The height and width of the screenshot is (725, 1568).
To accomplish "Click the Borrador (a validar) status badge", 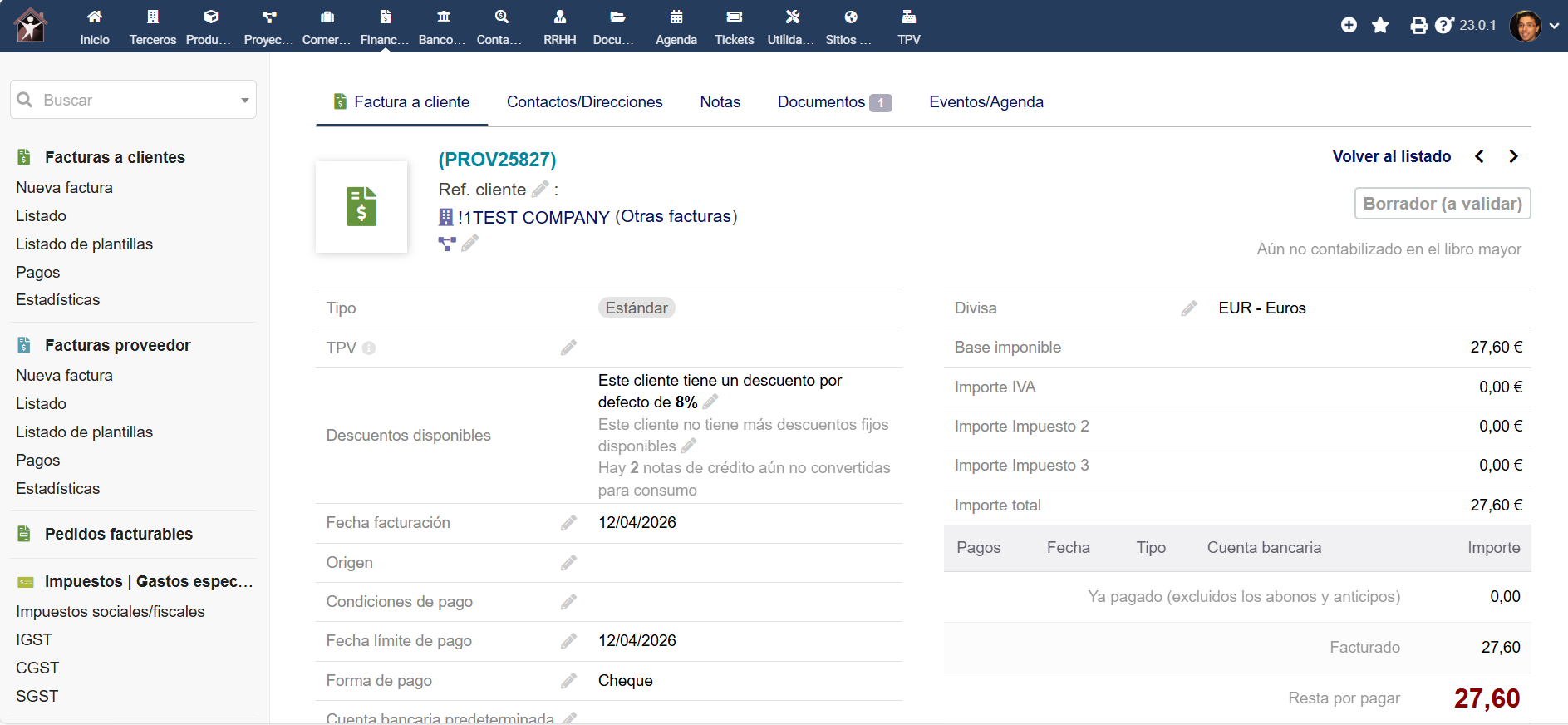I will pyautogui.click(x=1443, y=204).
